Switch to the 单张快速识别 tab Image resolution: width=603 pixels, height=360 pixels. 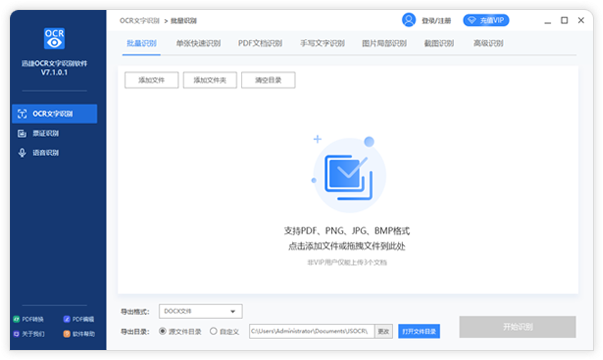[198, 43]
